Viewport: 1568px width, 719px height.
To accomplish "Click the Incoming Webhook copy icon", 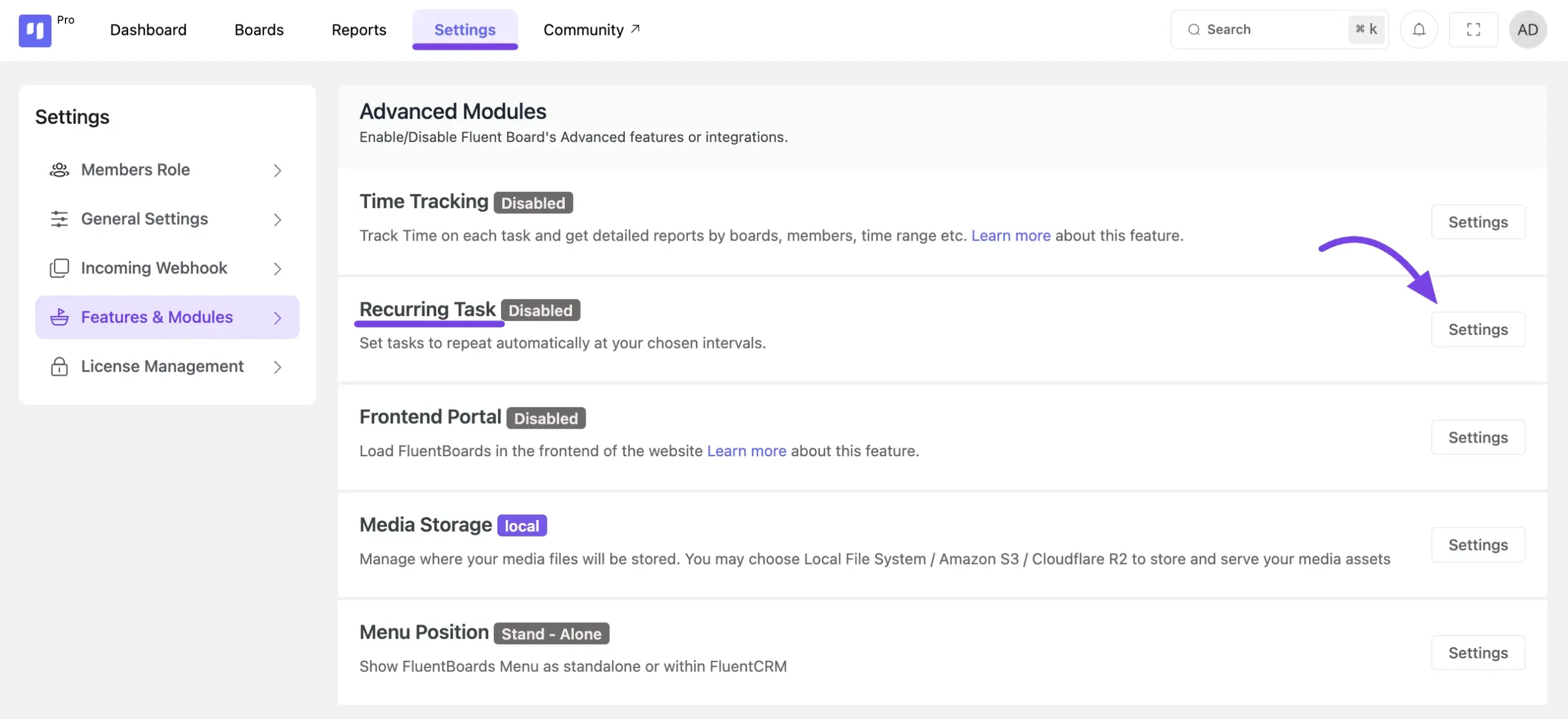I will coord(59,268).
